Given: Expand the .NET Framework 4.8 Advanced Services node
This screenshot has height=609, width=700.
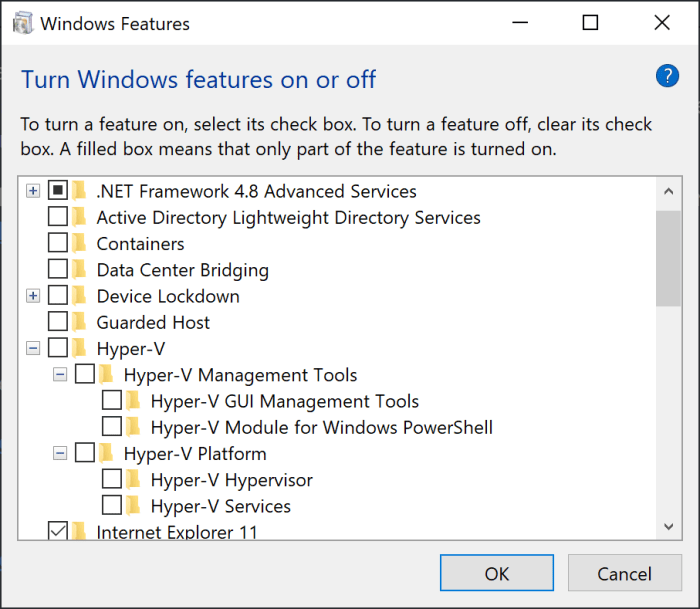Looking at the screenshot, I should pyautogui.click(x=33, y=191).
